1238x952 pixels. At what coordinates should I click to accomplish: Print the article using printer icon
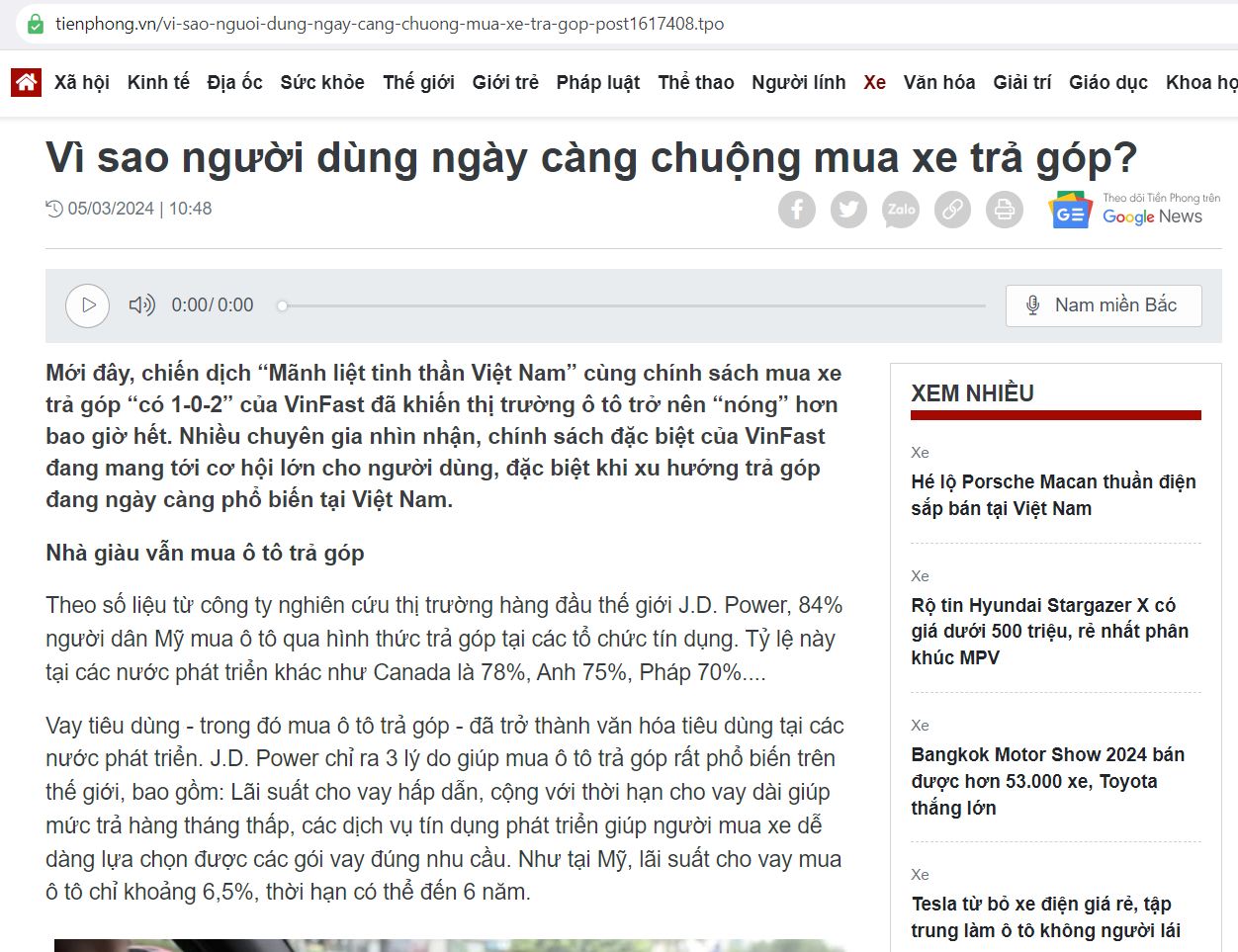tap(1005, 210)
